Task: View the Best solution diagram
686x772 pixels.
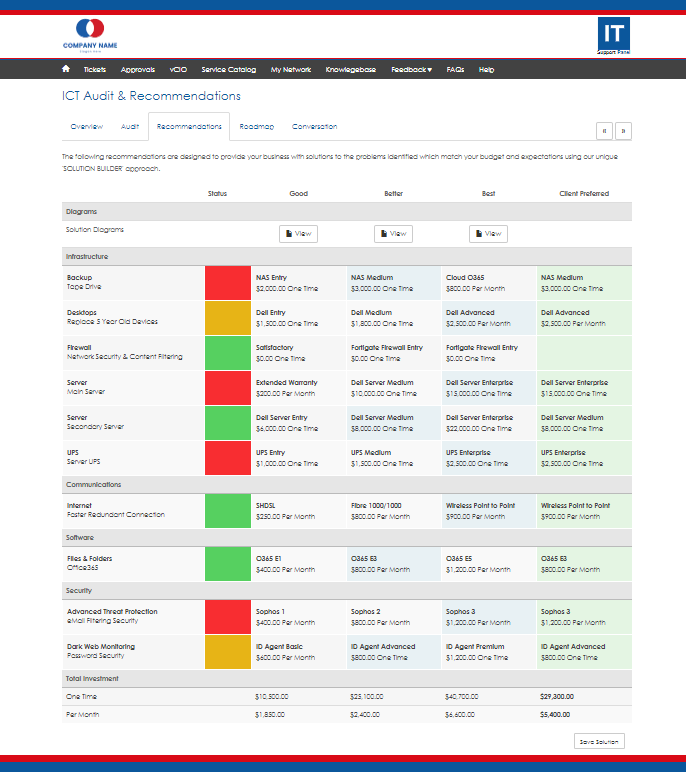Action: click(x=488, y=234)
